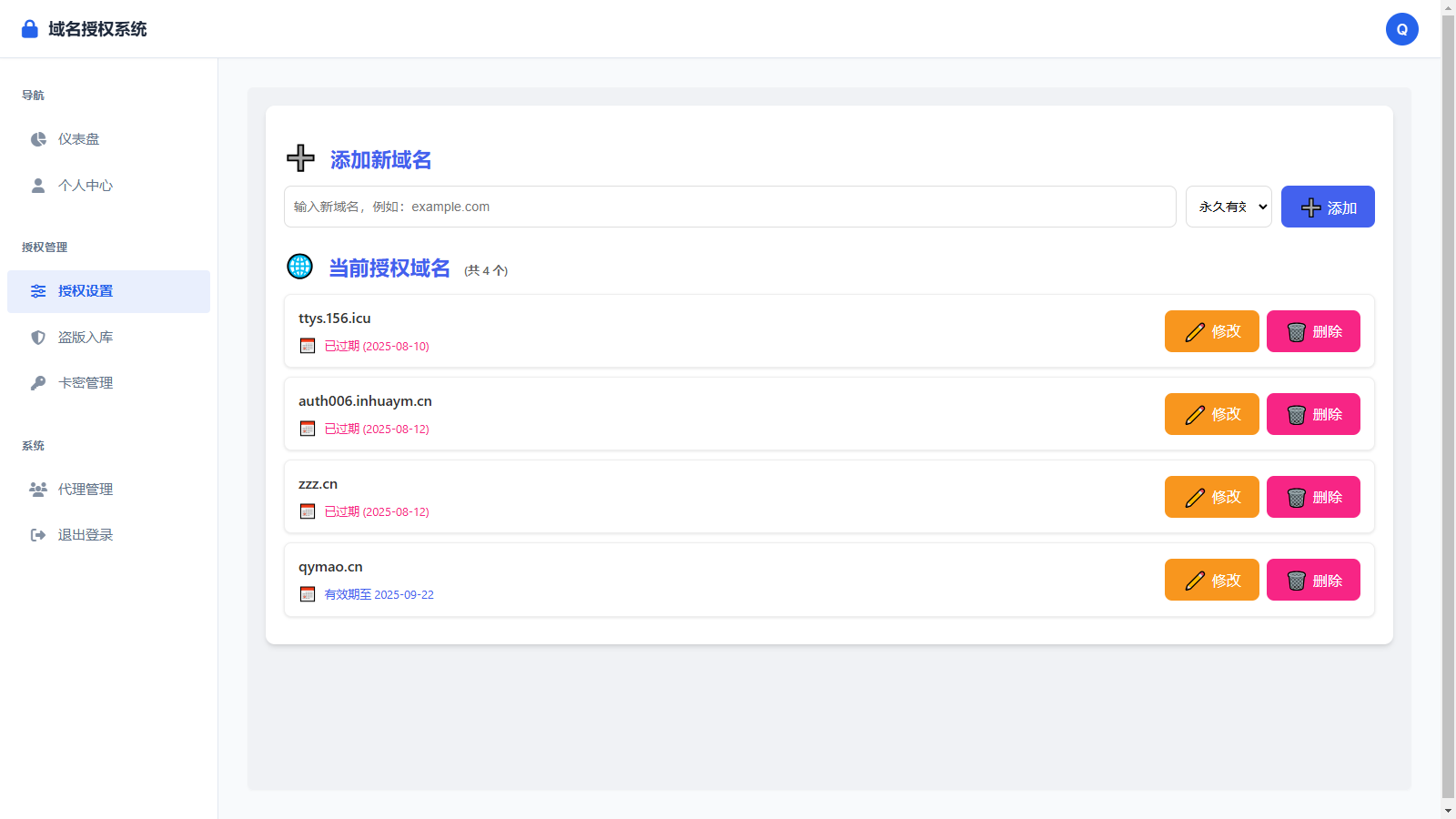Screen dimensions: 1456x819
Task: Select 授权设置 in the sidebar
Action: [85, 291]
